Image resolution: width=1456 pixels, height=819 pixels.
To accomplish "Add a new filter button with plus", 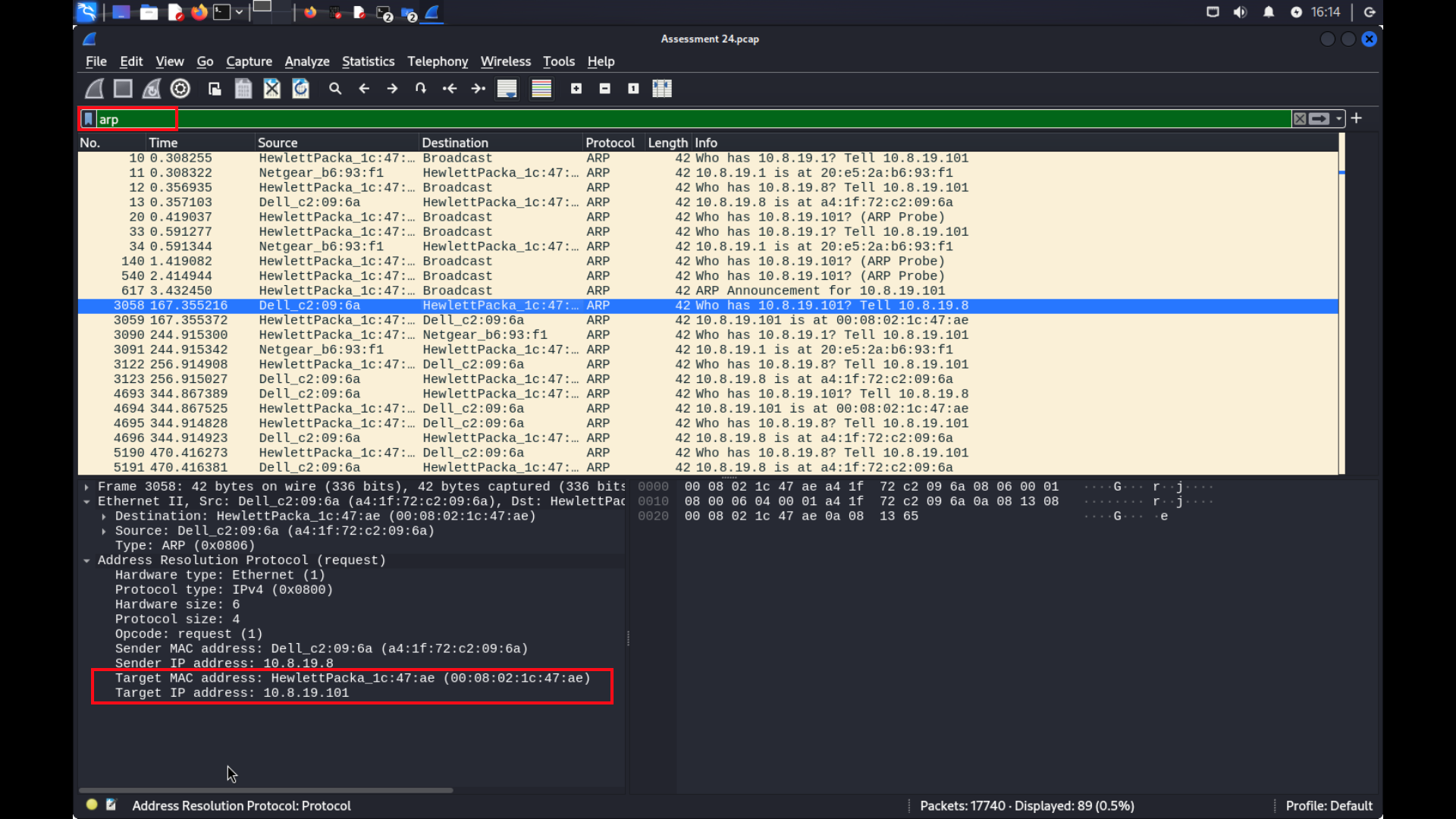I will click(1357, 118).
